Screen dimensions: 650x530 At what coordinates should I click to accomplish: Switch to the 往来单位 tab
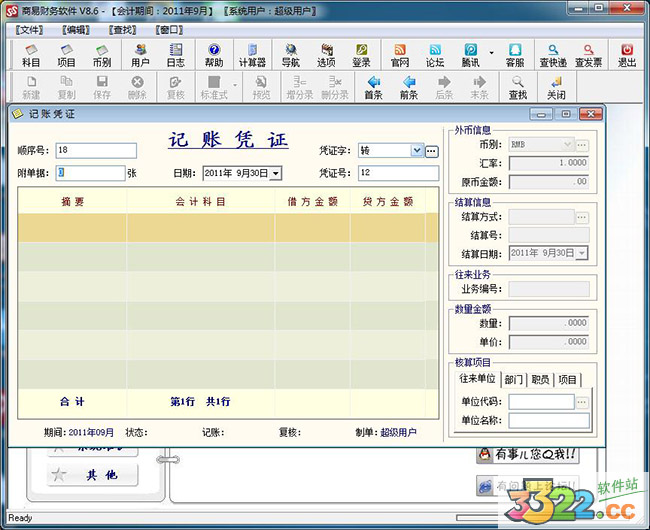(477, 378)
